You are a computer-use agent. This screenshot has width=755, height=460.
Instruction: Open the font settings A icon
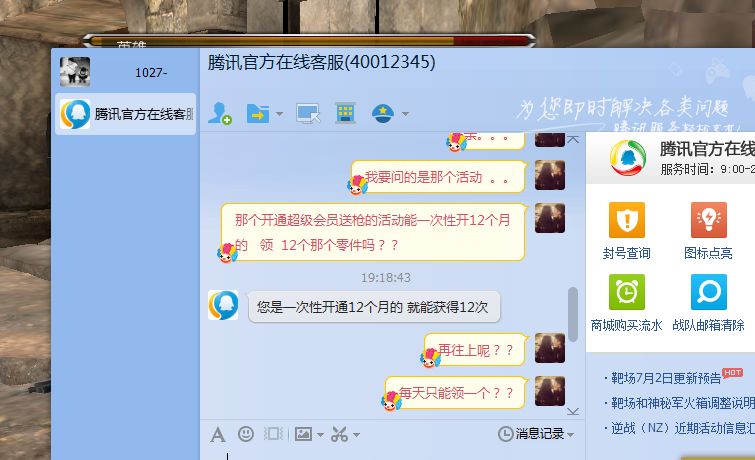218,434
